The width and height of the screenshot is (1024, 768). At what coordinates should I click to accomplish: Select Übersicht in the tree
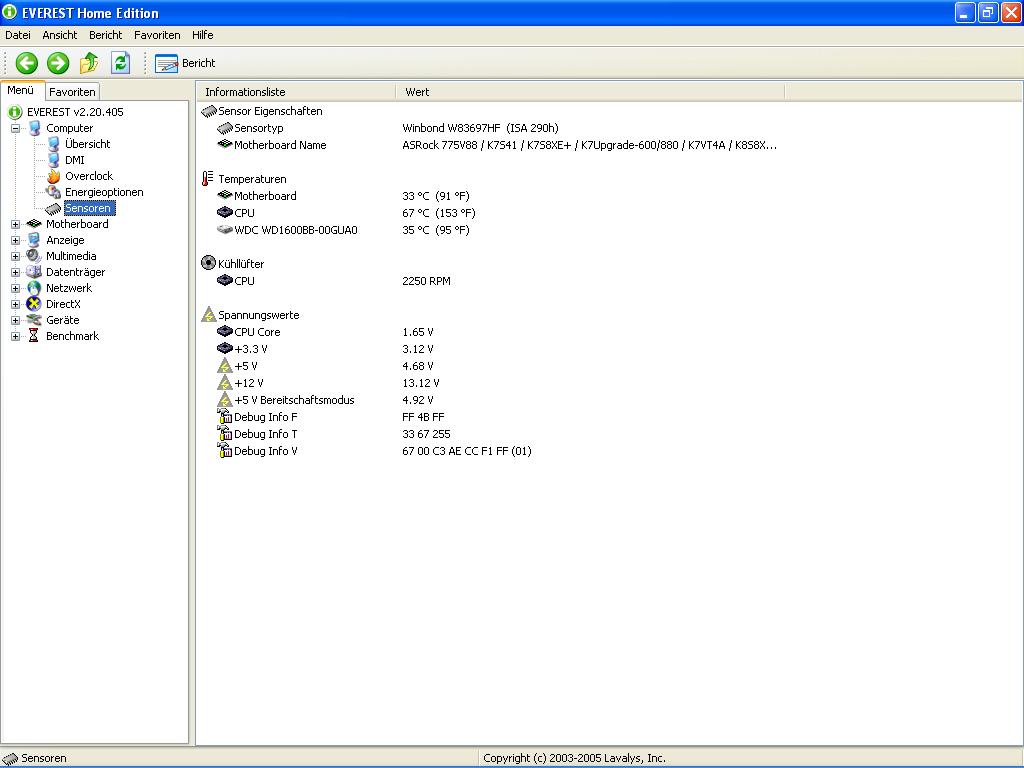point(88,144)
